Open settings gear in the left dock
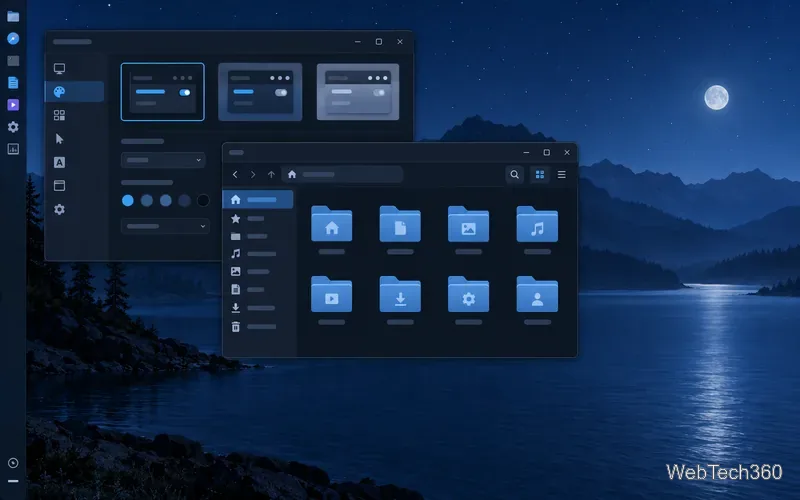 pyautogui.click(x=13, y=127)
